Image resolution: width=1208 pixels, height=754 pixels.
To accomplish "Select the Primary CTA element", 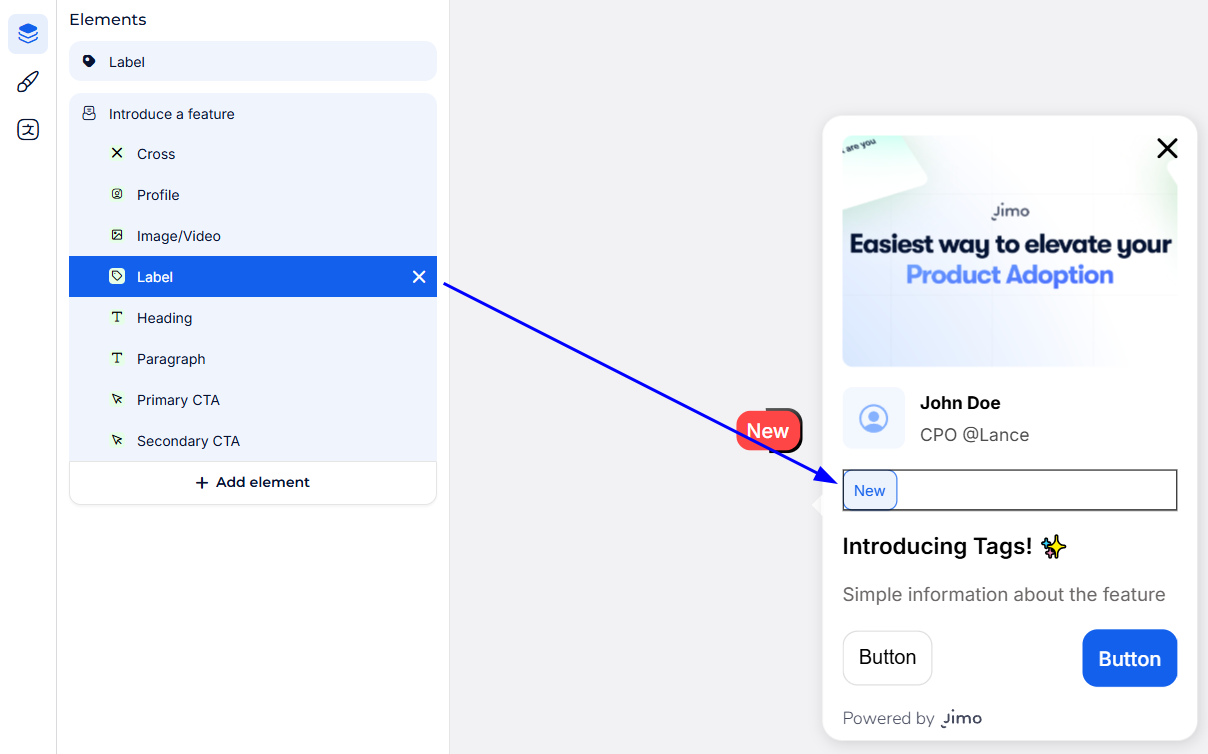I will pyautogui.click(x=178, y=400).
